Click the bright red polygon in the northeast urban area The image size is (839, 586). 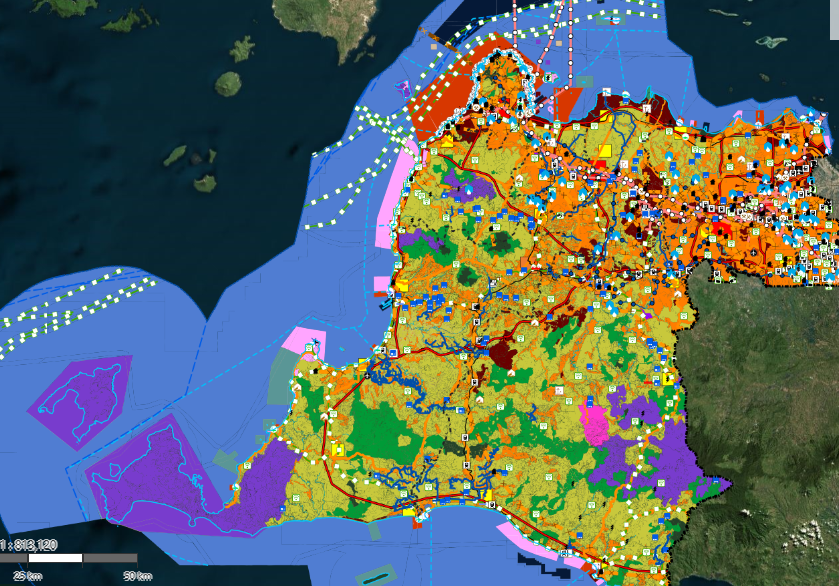723,230
